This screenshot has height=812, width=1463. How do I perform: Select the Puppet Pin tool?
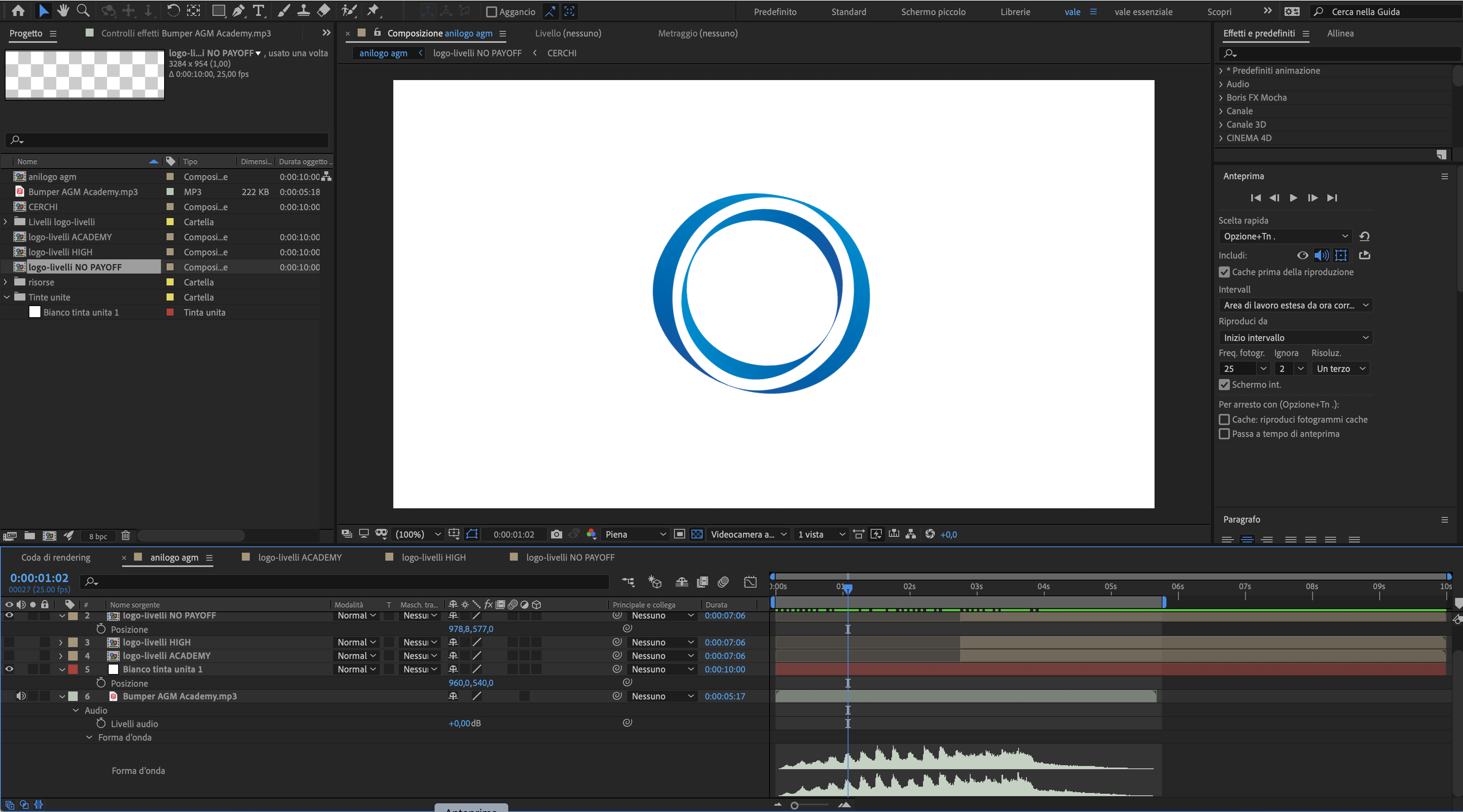pos(373,10)
